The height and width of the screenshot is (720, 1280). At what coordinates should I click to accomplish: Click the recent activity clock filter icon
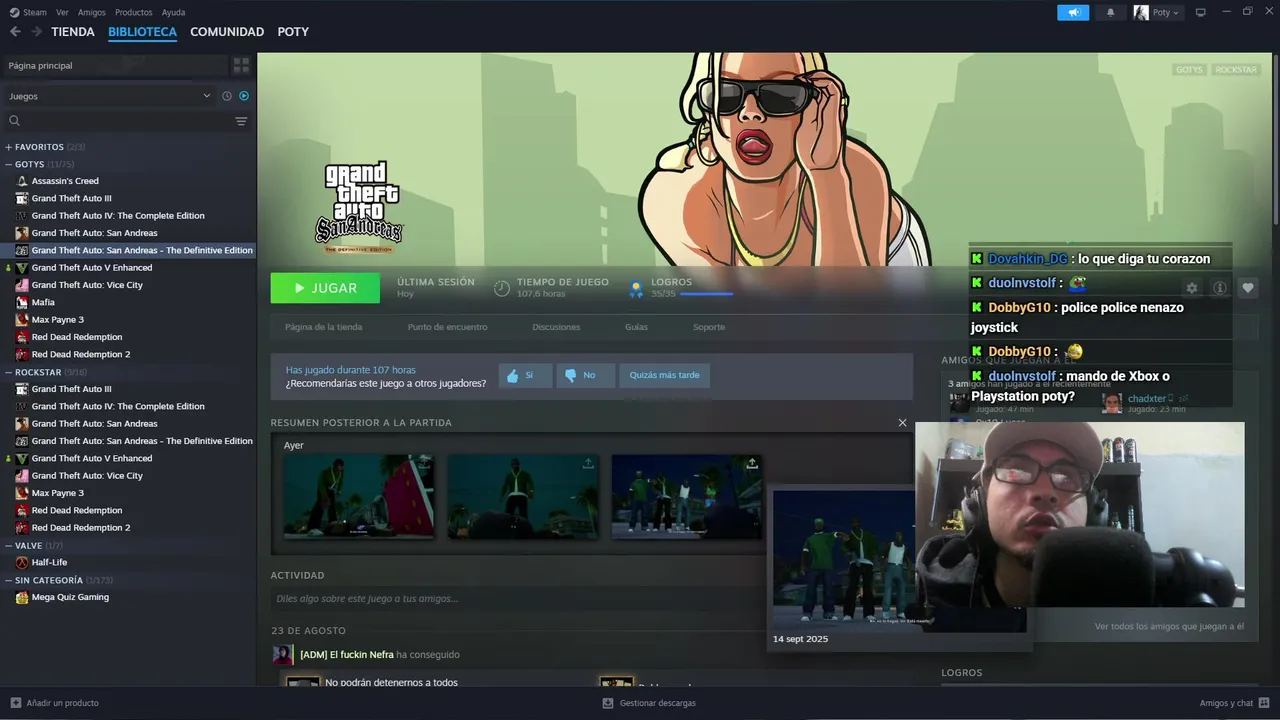(227, 96)
